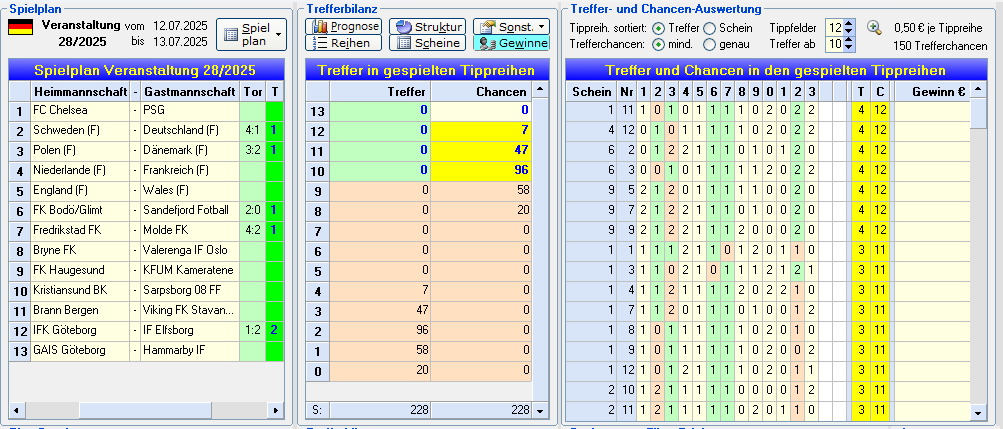Click the Tippfelder number field
This screenshot has width=1003, height=429.
834,28
